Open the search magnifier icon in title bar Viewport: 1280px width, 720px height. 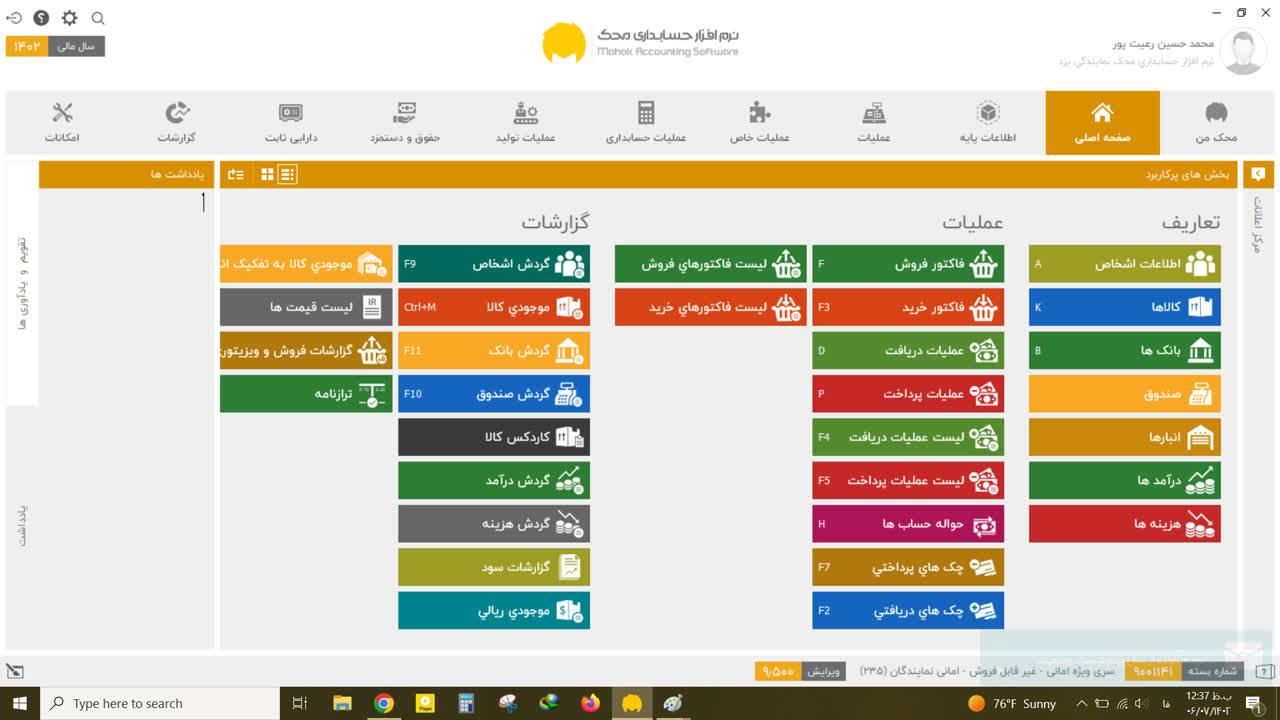coord(98,18)
